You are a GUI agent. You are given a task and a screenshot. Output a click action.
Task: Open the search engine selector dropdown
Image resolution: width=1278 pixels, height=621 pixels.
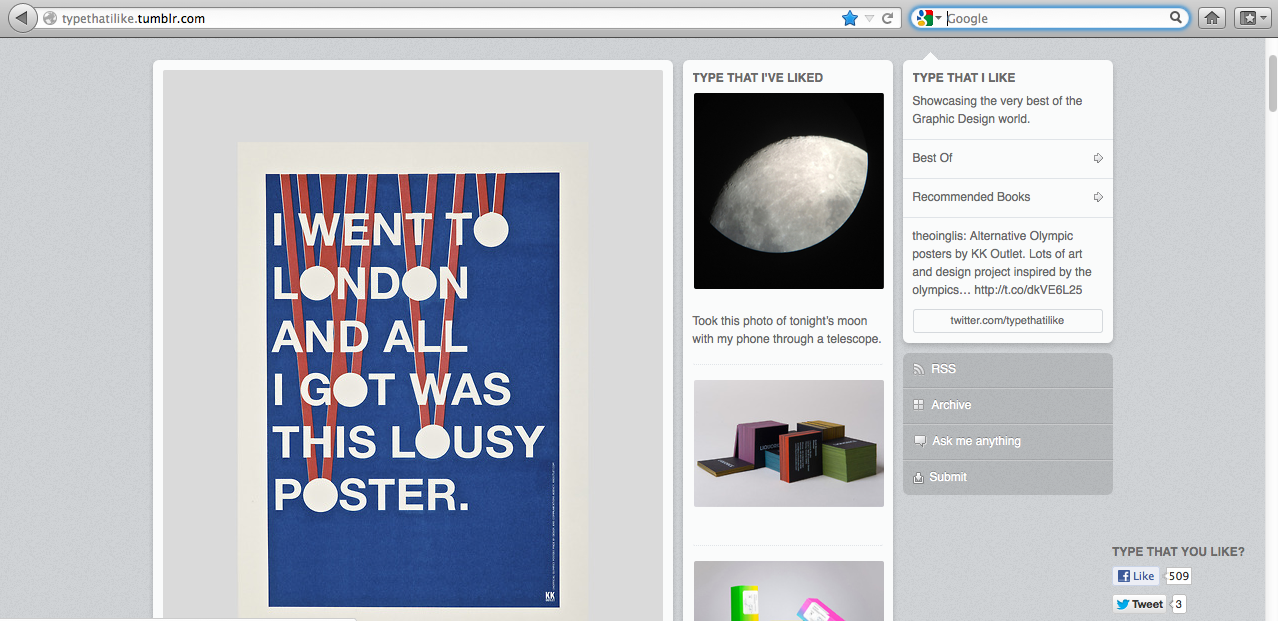click(x=929, y=18)
